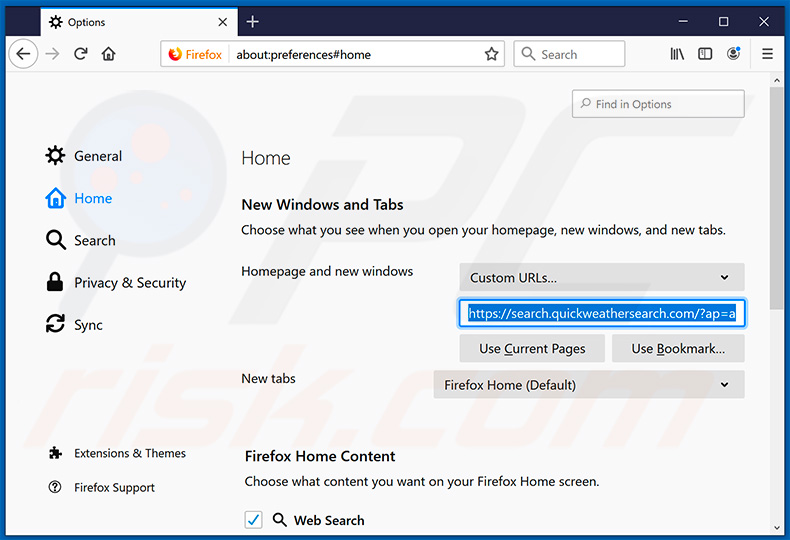Click the New tabs label
This screenshot has height=540, width=790.
(x=269, y=378)
